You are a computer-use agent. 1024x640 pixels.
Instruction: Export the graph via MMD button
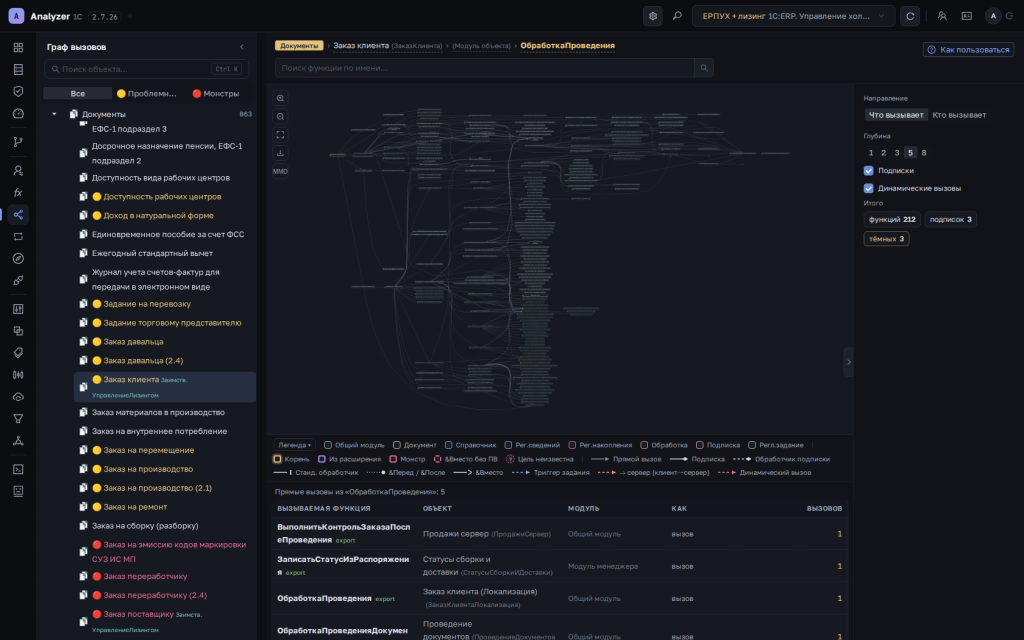click(x=280, y=171)
